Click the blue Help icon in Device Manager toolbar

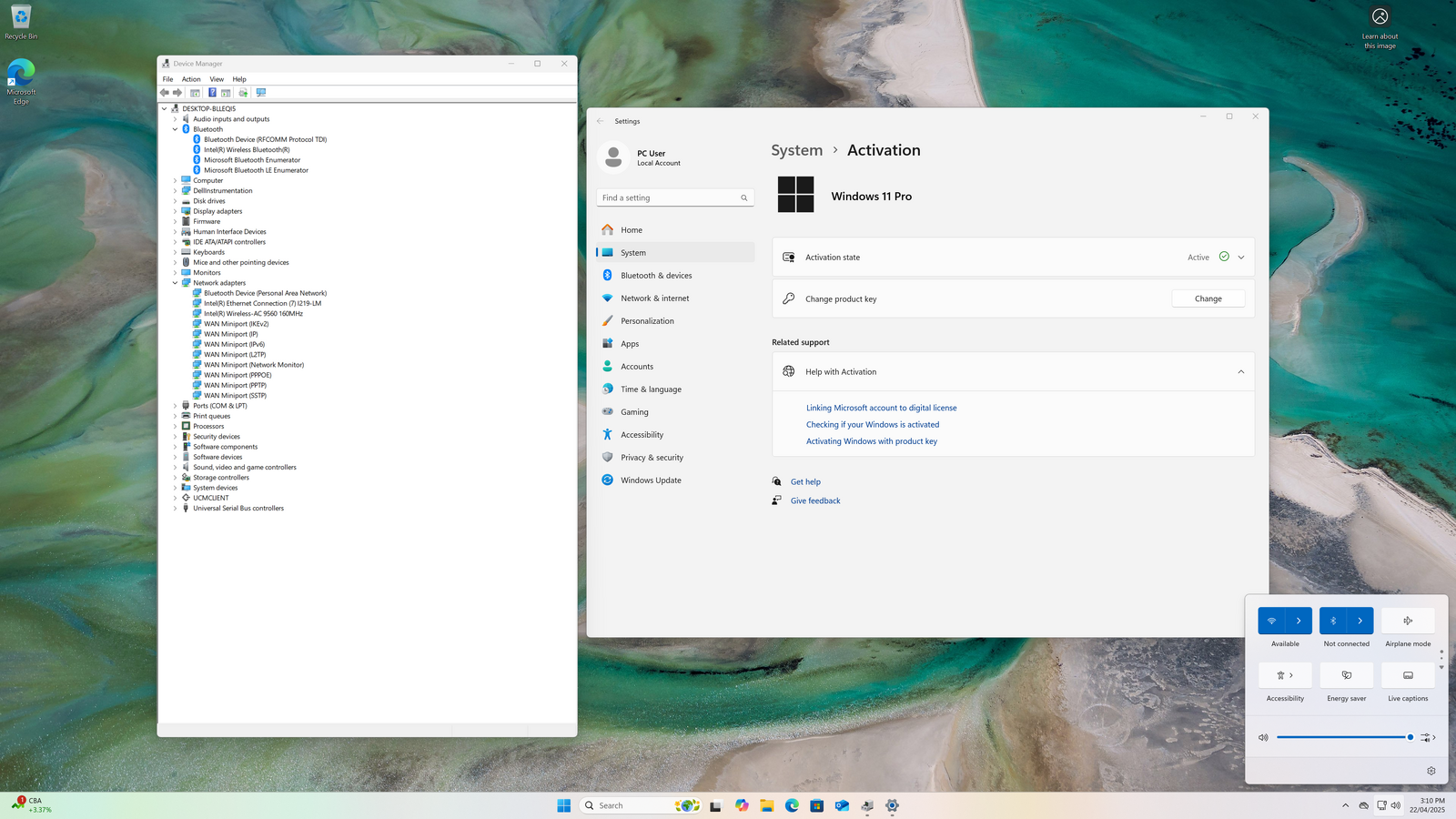coord(212,93)
